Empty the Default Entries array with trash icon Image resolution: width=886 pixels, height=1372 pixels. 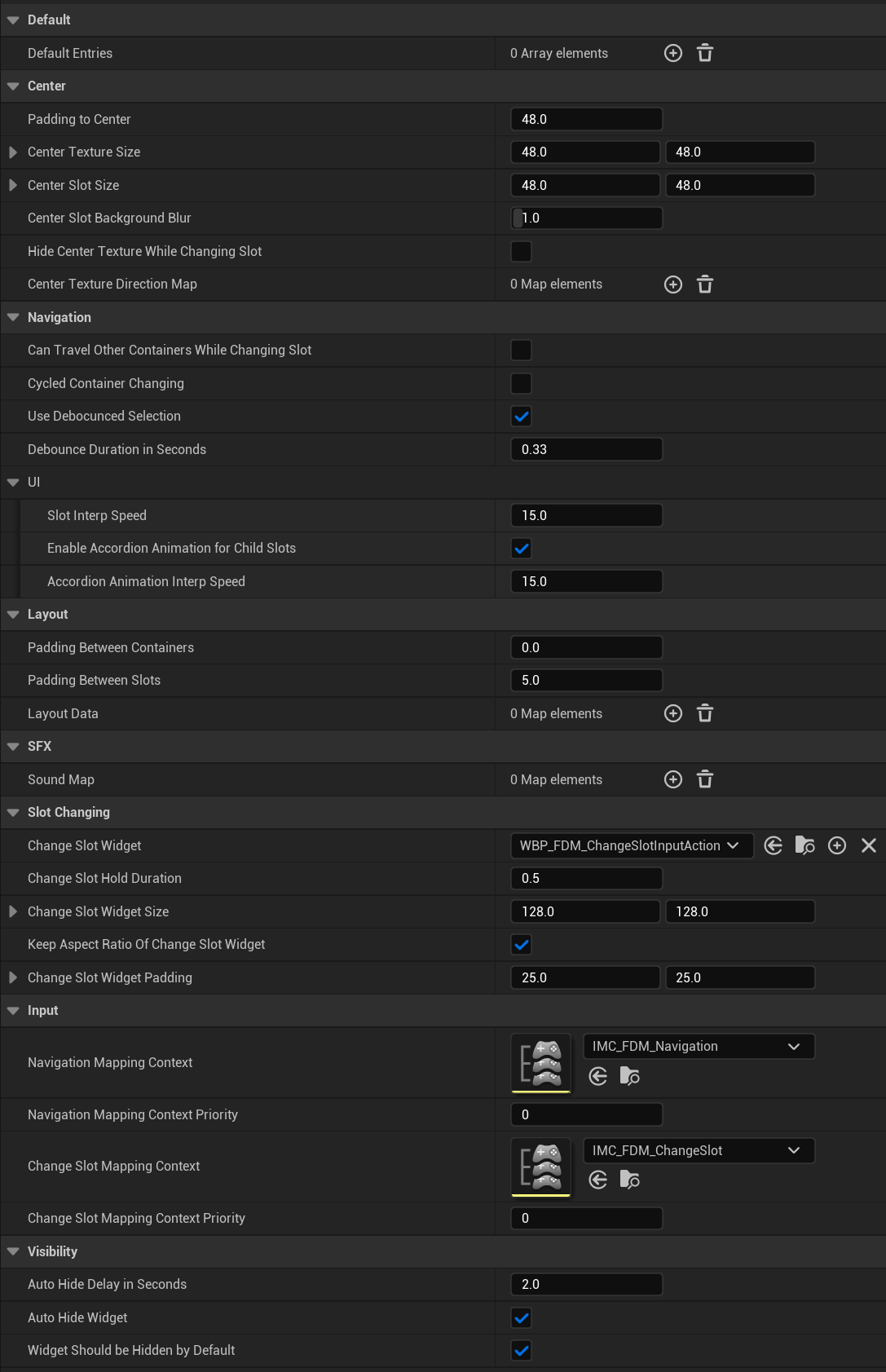[705, 53]
